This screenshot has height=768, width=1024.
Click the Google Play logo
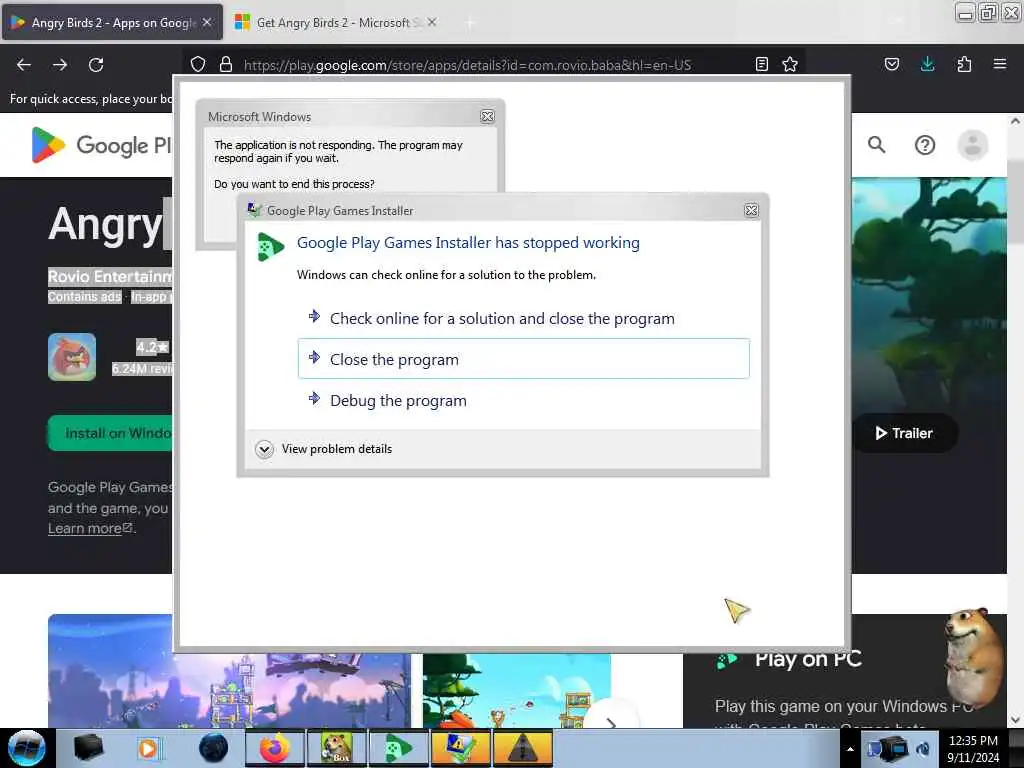[x=101, y=145]
